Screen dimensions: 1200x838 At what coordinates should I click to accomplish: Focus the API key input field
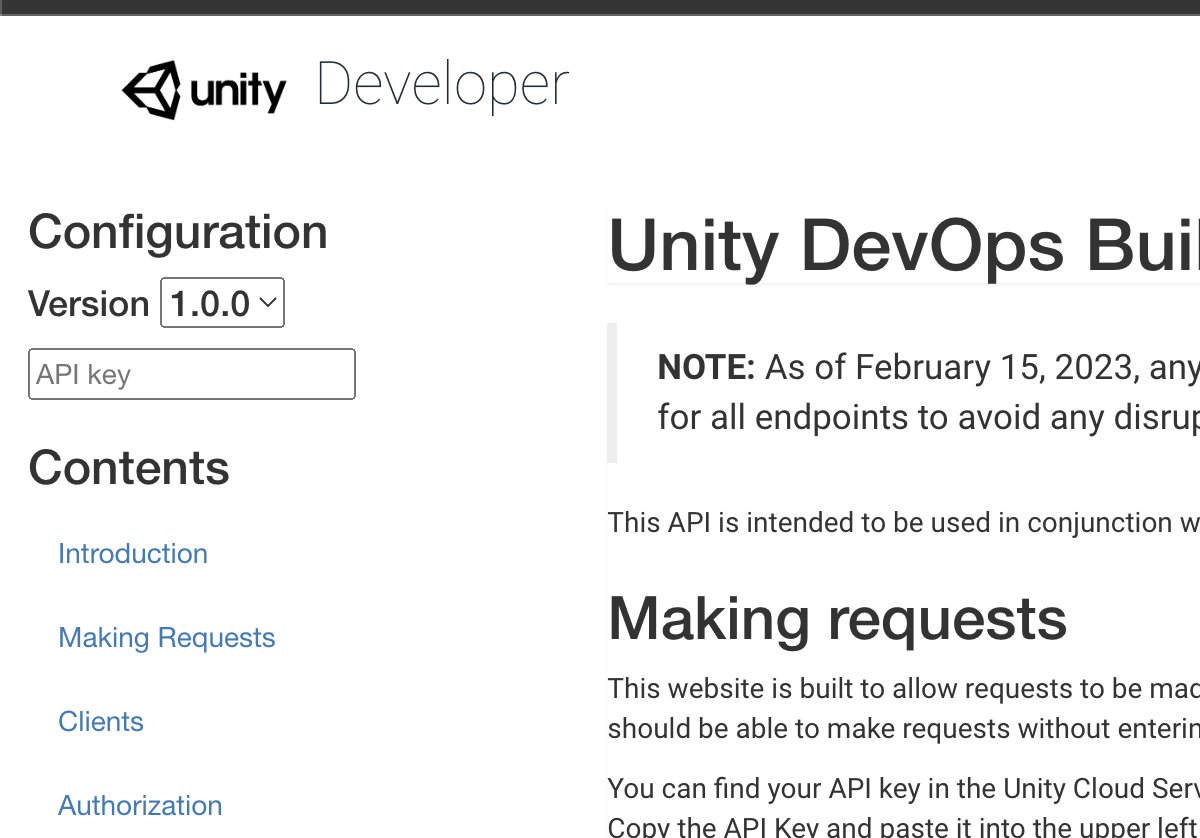point(192,374)
